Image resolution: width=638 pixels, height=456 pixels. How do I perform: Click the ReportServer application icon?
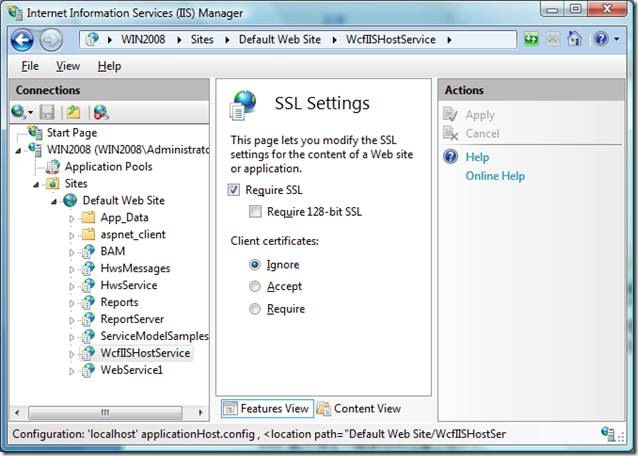pyautogui.click(x=88, y=319)
